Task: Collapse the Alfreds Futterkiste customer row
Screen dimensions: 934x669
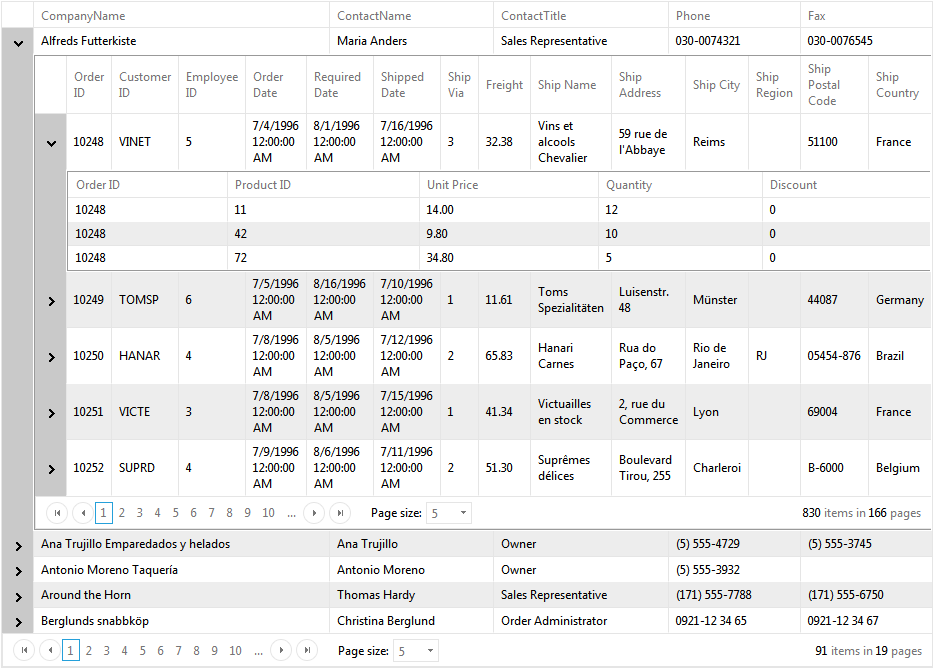Action: [x=18, y=42]
